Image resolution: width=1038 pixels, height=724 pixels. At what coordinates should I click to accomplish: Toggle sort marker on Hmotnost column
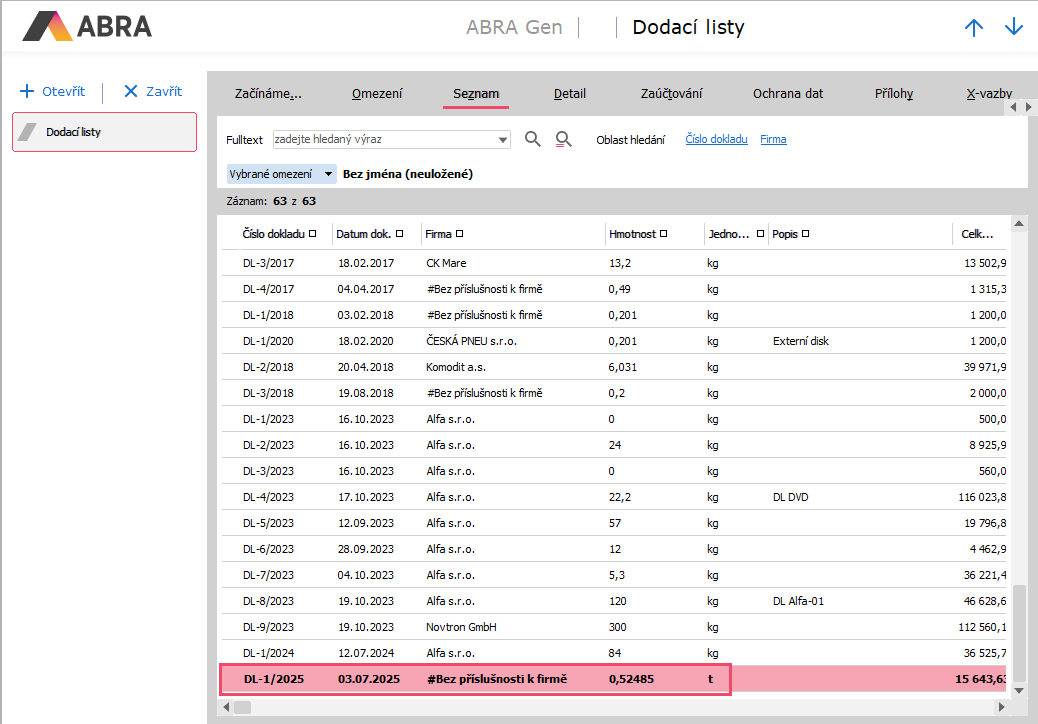(663, 234)
